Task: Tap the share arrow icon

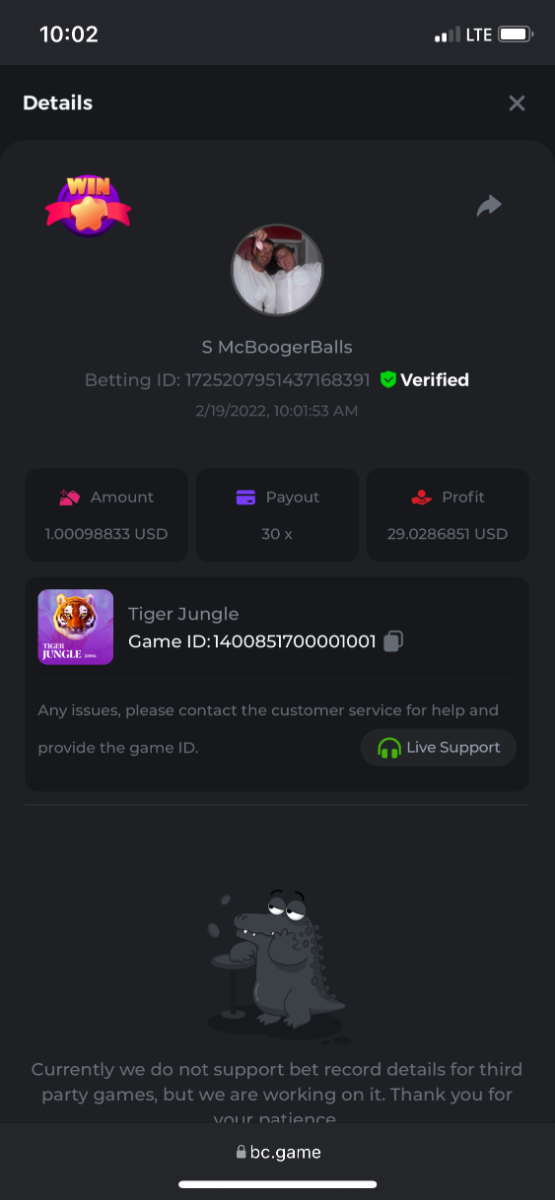Action: tap(488, 206)
